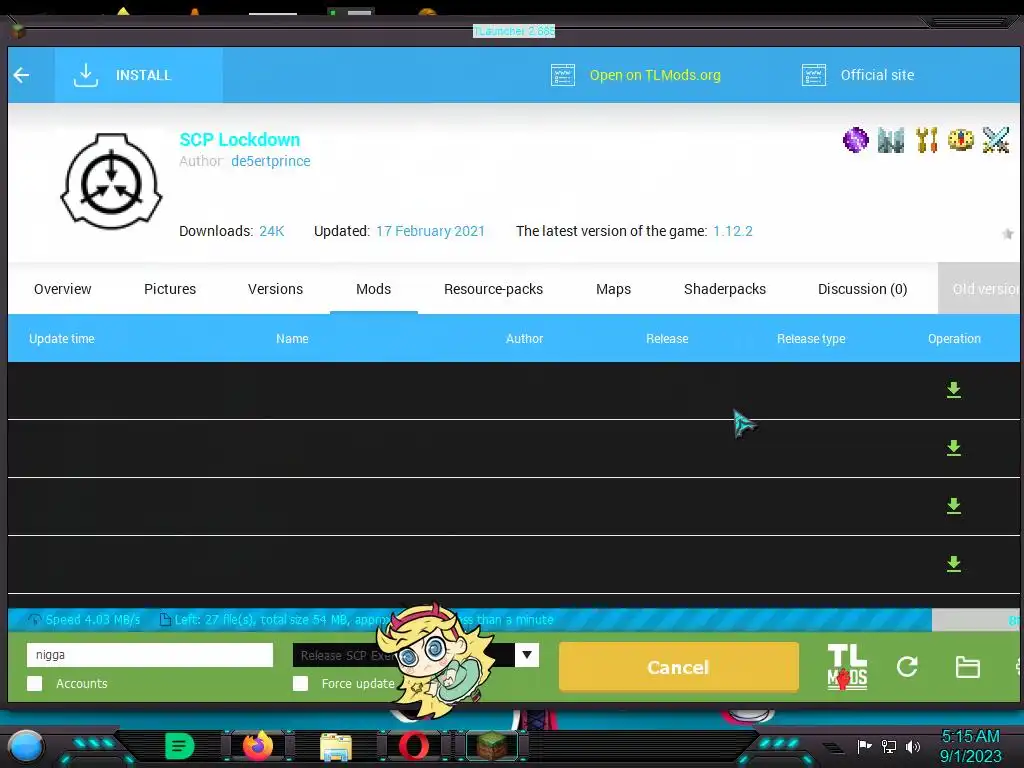Image resolution: width=1024 pixels, height=768 pixels.
Task: Click the volume speaker tray icon
Action: click(913, 746)
